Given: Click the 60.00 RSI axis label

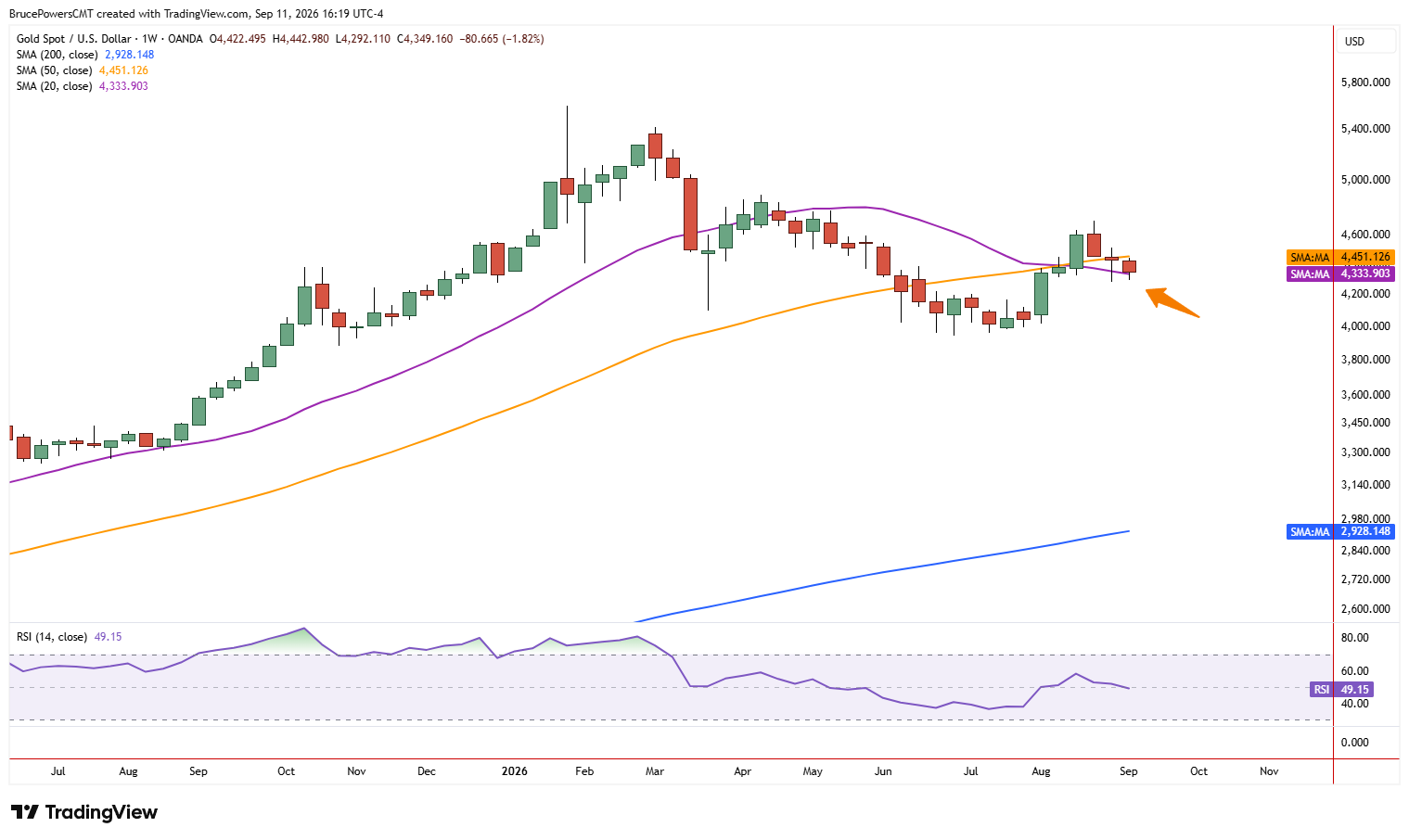Looking at the screenshot, I should tap(1355, 671).
